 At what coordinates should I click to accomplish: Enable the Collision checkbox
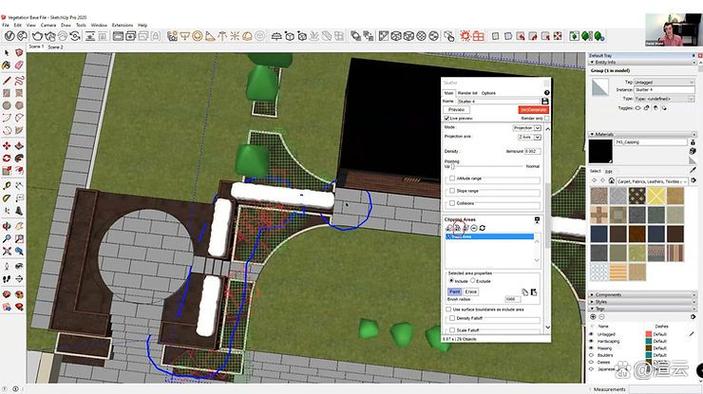[452, 203]
